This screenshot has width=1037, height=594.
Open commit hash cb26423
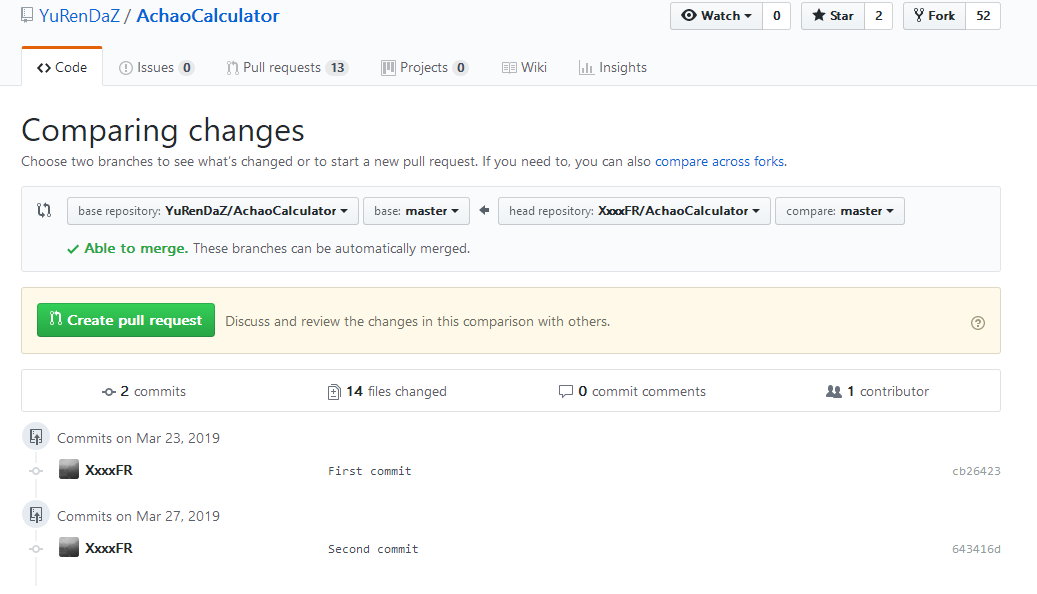[976, 471]
